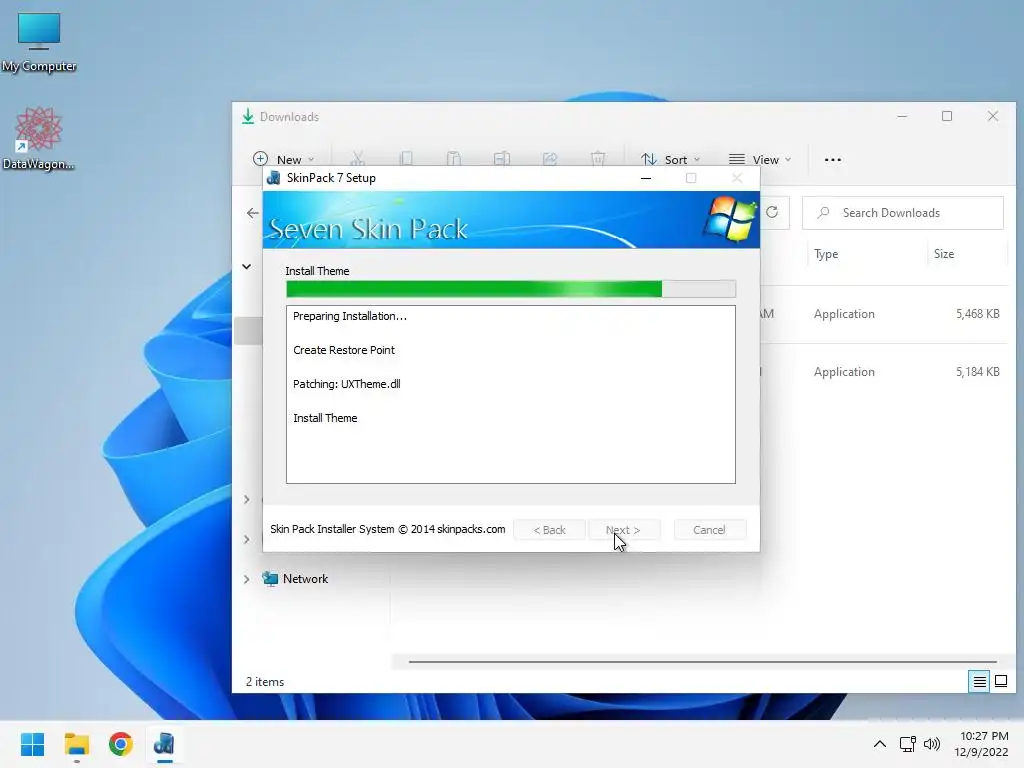
Task: Click the horizontal scrollbar in Downloads
Action: [x=703, y=662]
